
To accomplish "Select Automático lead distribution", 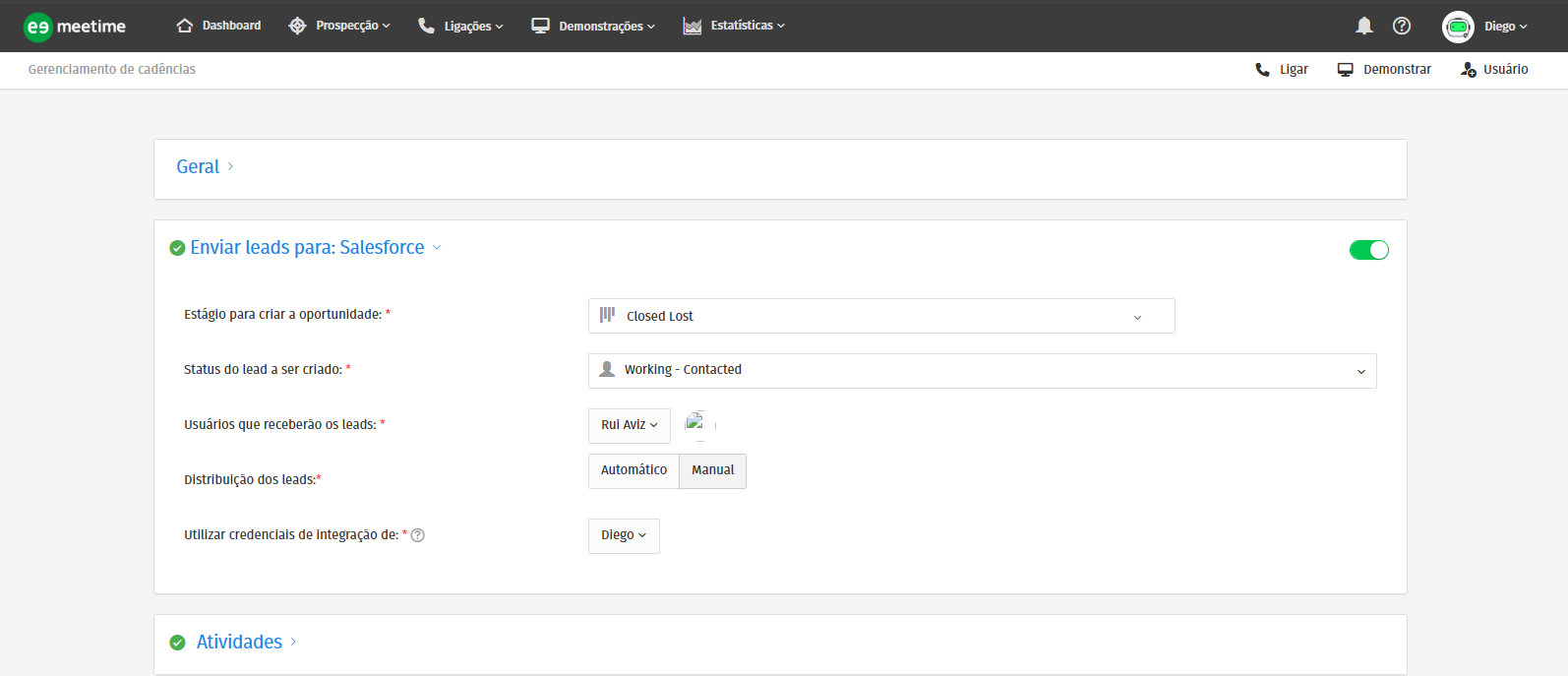I will coord(633,470).
